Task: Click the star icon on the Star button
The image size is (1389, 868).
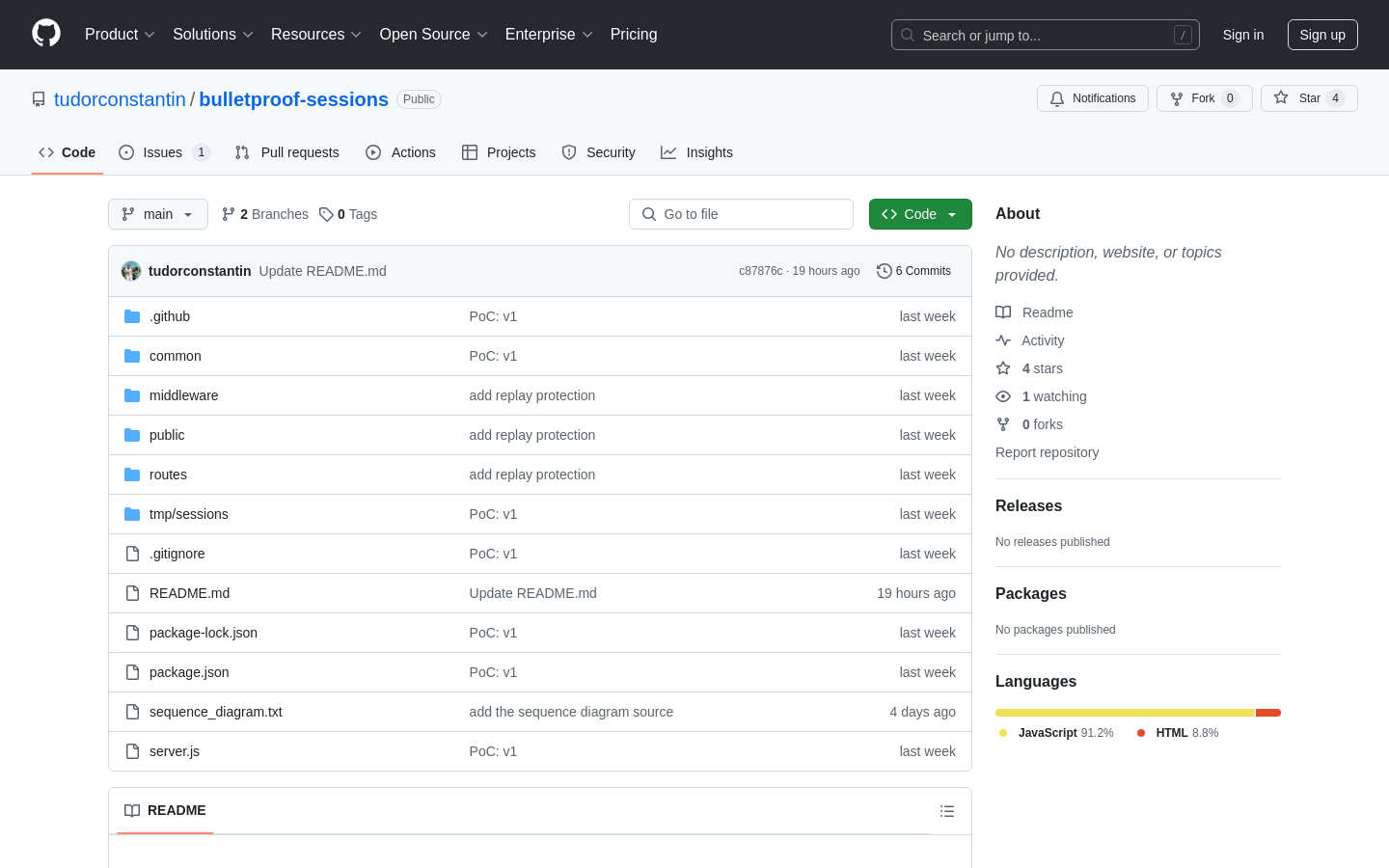Action: pyautogui.click(x=1281, y=97)
